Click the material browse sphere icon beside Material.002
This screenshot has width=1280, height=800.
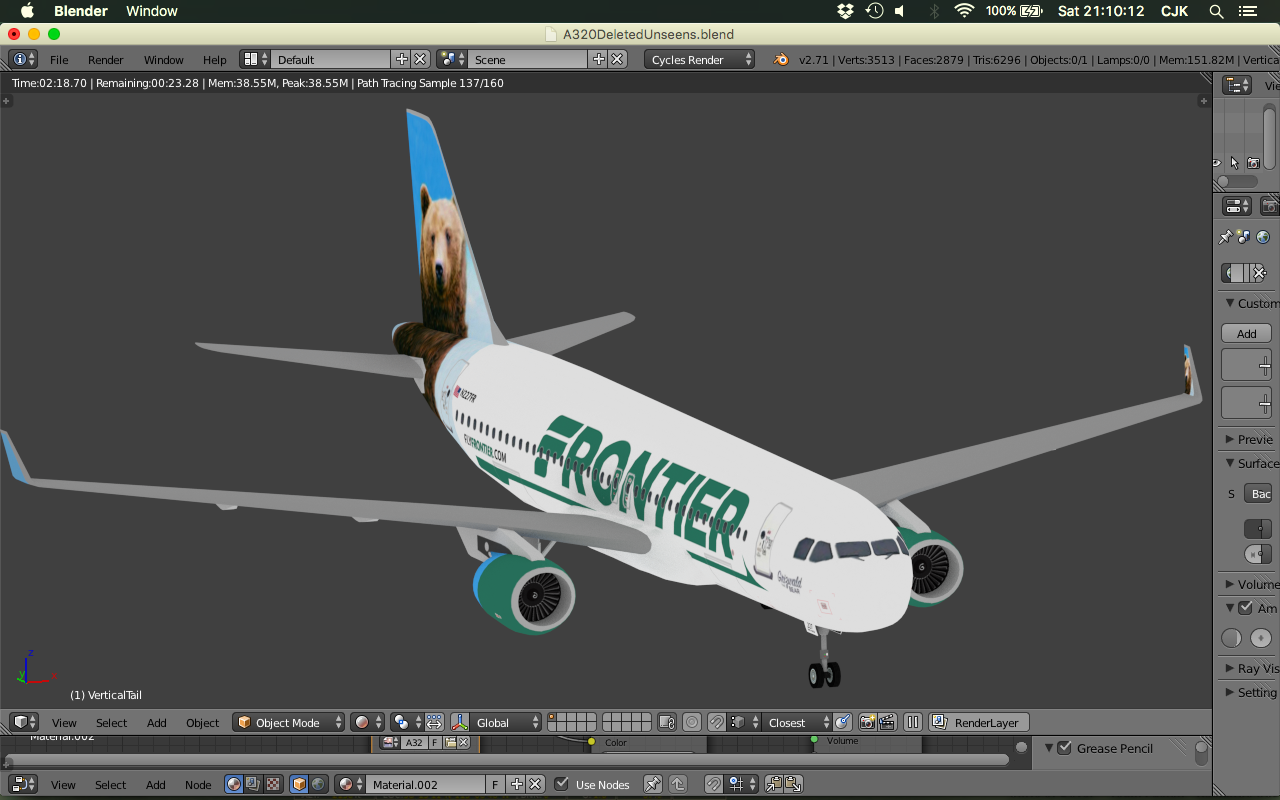click(x=350, y=784)
